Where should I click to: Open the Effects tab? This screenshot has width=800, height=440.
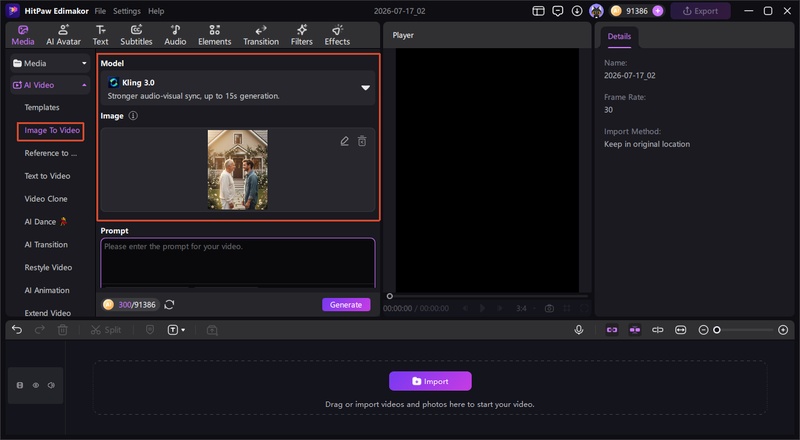tap(337, 35)
